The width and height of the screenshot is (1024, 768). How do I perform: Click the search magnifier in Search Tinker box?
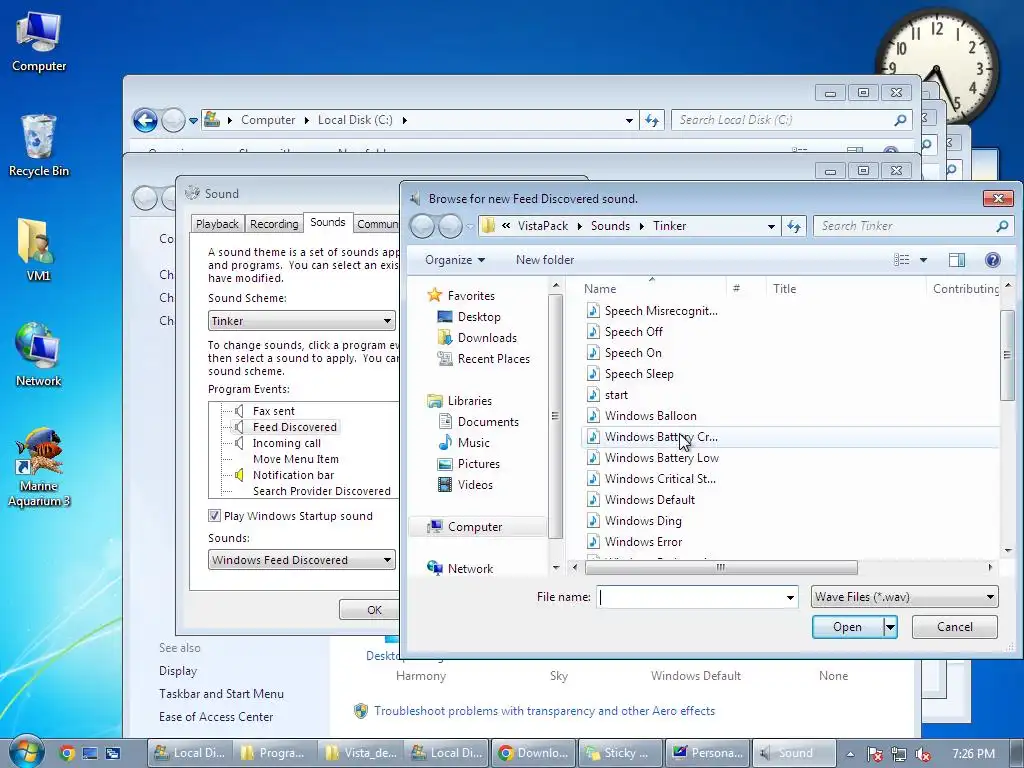1002,226
